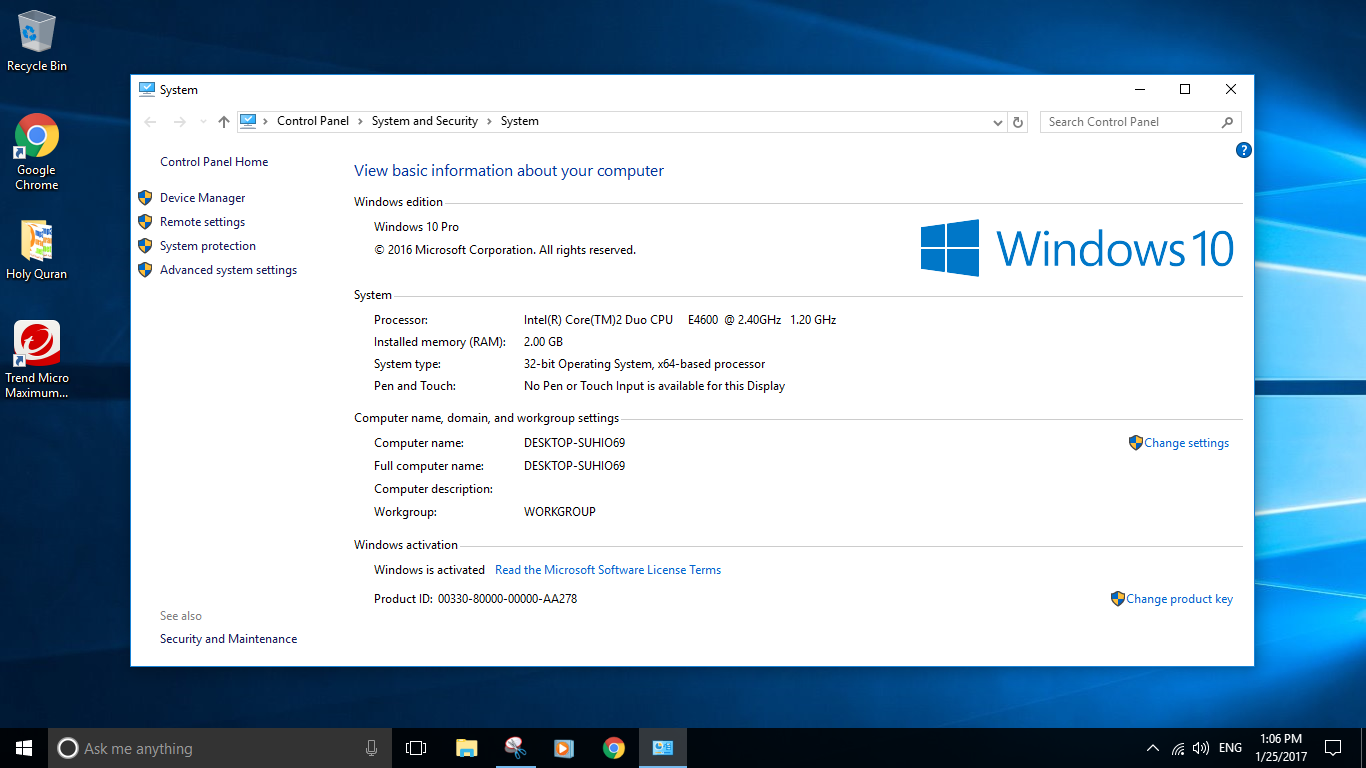This screenshot has height=768, width=1366.
Task: Open Device Manager link
Action: [202, 198]
